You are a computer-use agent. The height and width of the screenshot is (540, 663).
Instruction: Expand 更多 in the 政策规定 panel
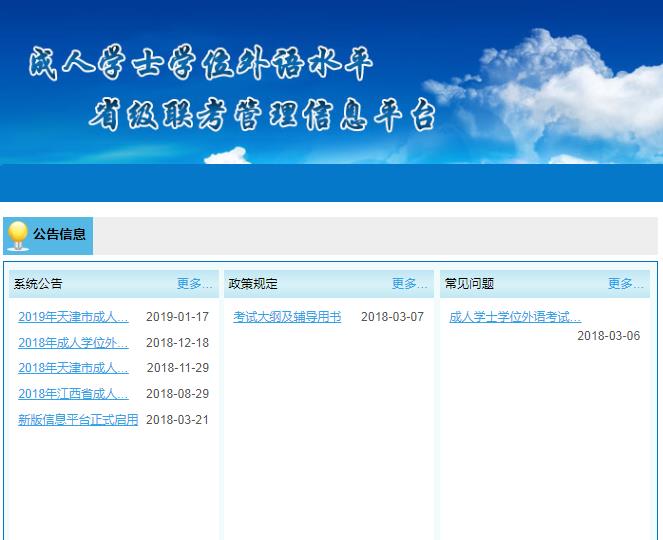coord(409,284)
